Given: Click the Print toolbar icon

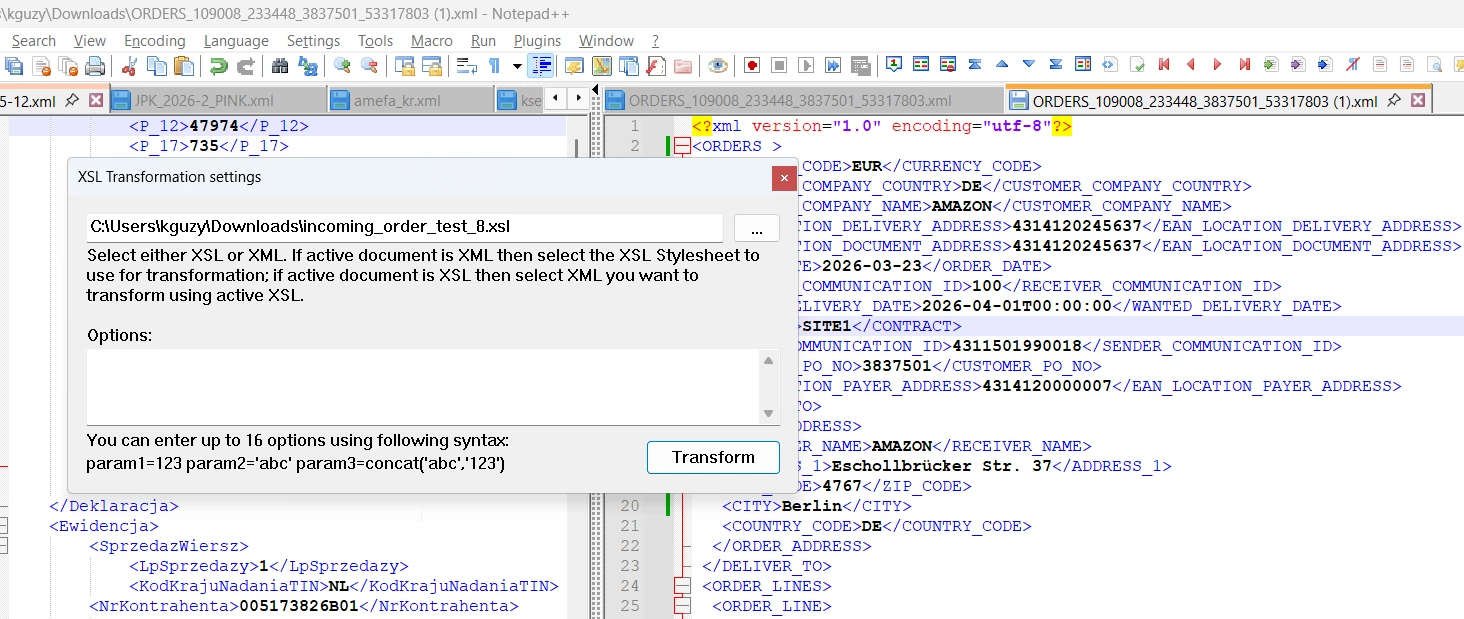Looking at the screenshot, I should (95, 66).
